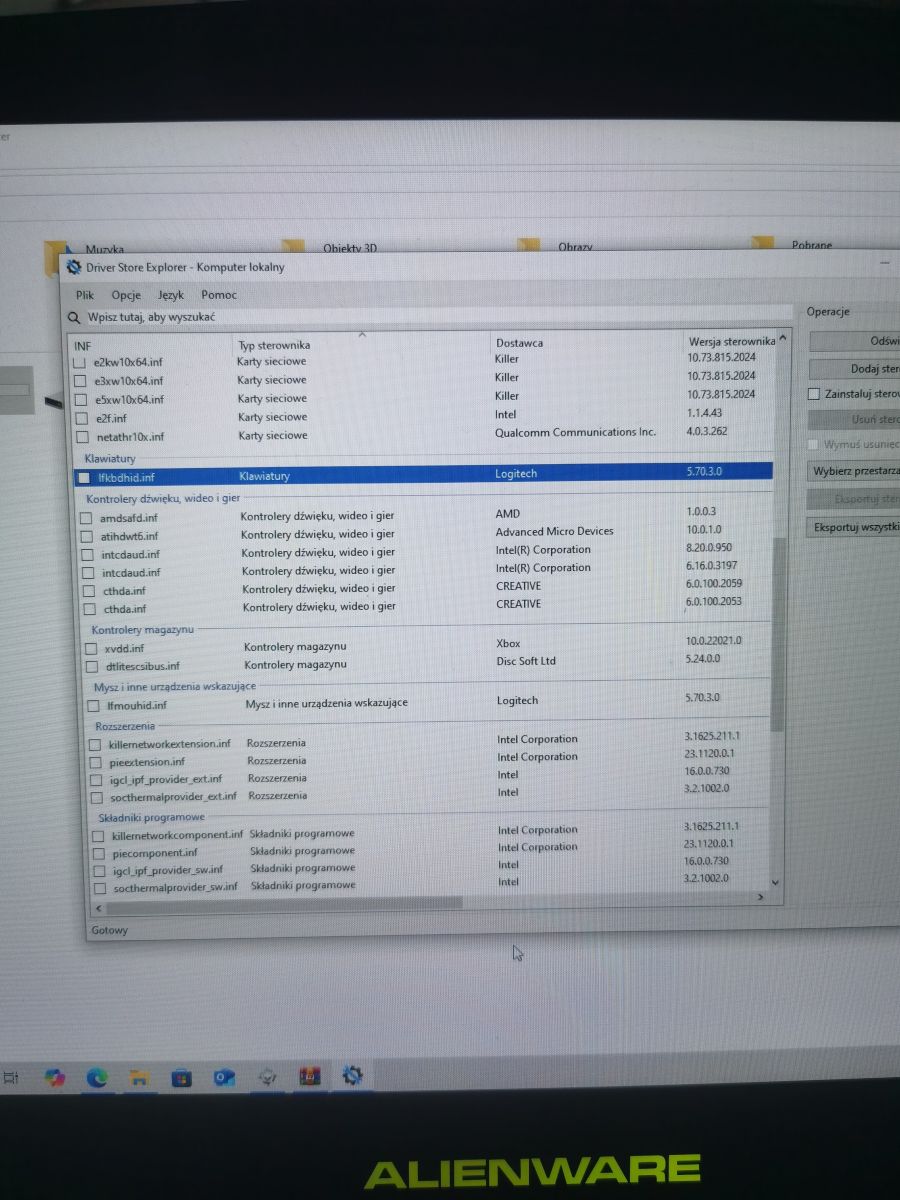
Task: Open Microsoft Store from the taskbar
Action: point(181,1077)
